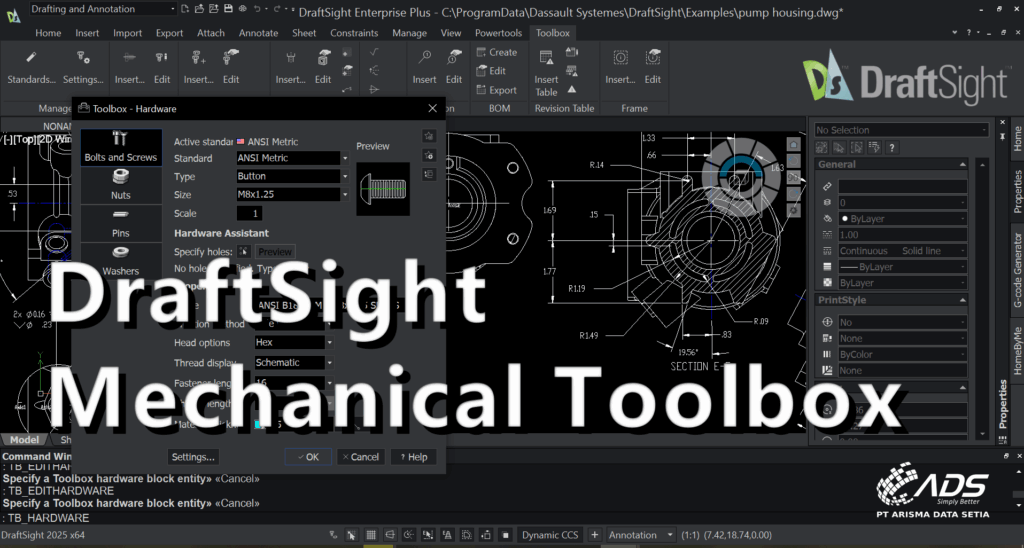The height and width of the screenshot is (548, 1024).
Task: Select the Washers hardware category
Action: click(x=121, y=261)
